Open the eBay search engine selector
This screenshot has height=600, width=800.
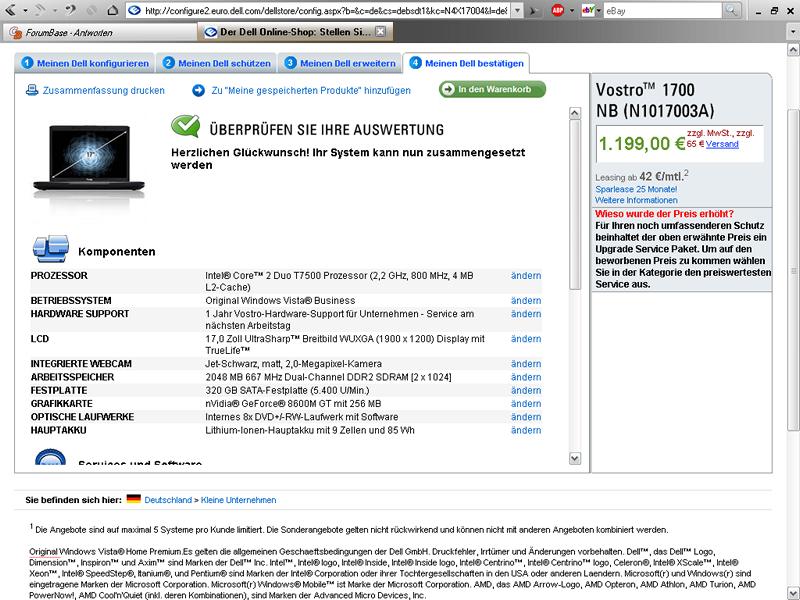(x=590, y=10)
